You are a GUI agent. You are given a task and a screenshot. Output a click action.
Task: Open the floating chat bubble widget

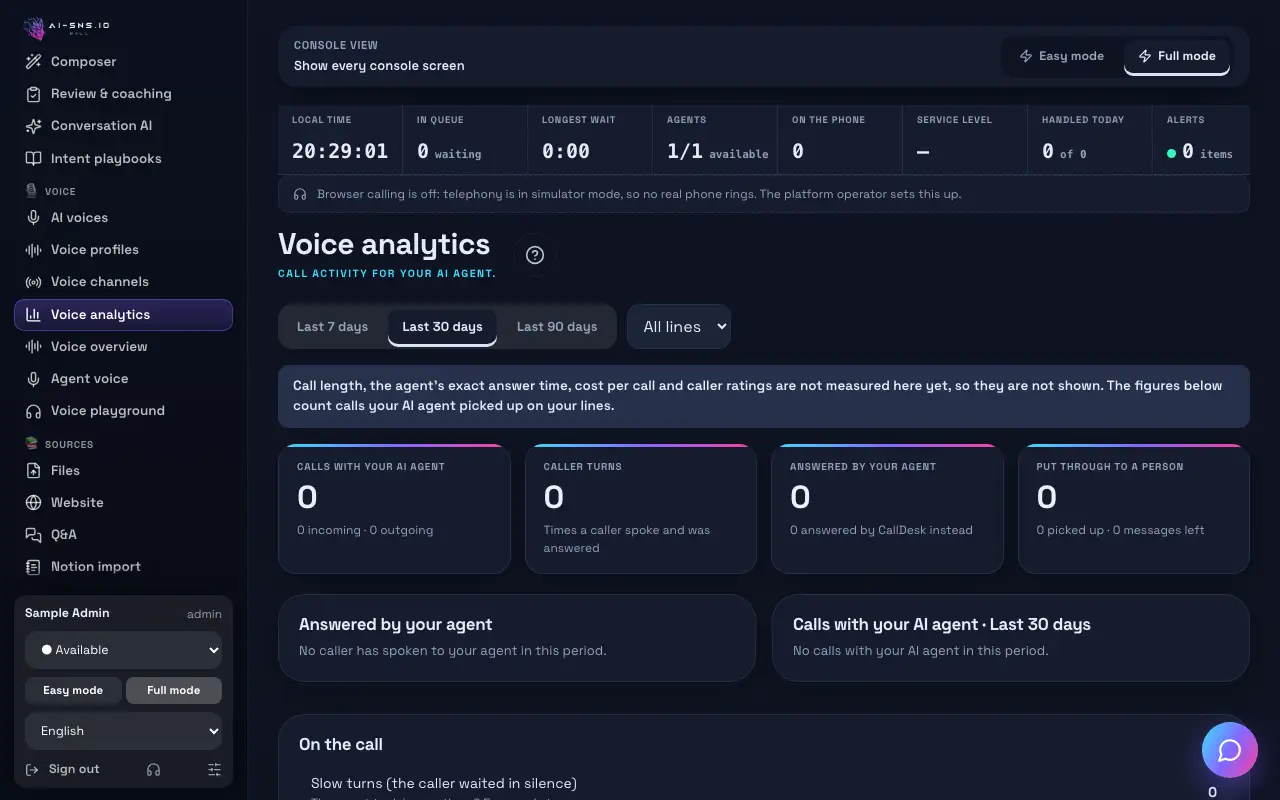tap(1229, 750)
